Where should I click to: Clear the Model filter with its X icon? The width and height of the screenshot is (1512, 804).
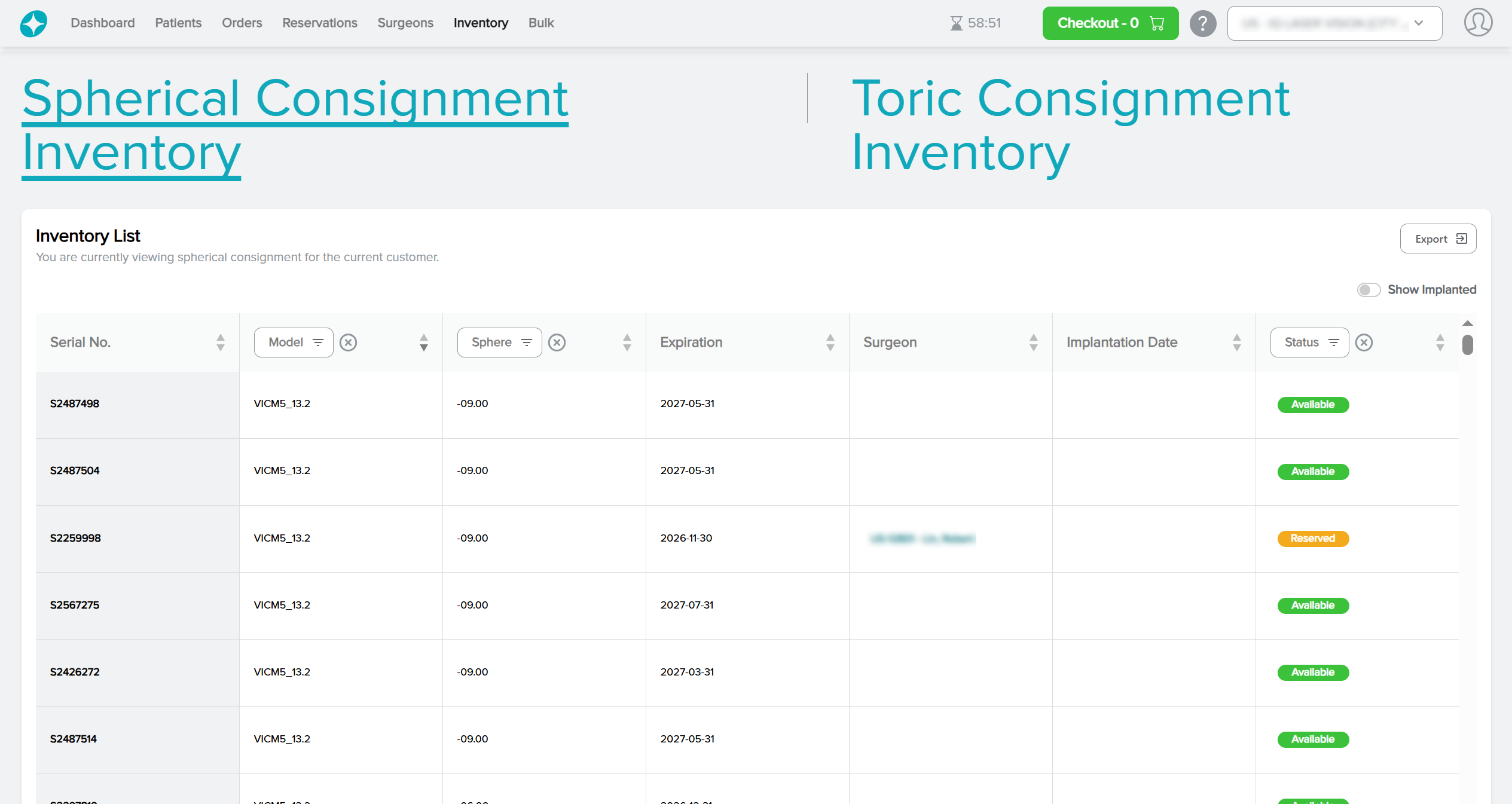(348, 343)
